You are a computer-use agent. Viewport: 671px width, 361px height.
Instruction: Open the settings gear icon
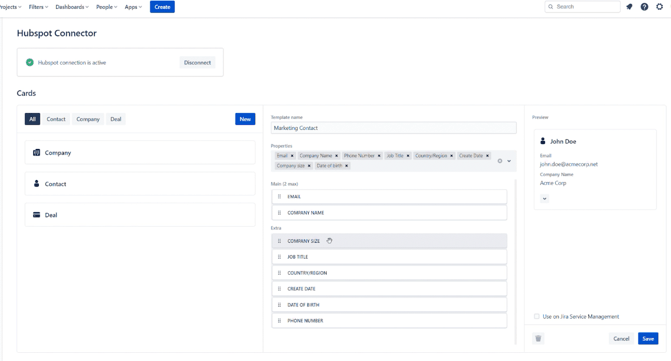pyautogui.click(x=659, y=7)
